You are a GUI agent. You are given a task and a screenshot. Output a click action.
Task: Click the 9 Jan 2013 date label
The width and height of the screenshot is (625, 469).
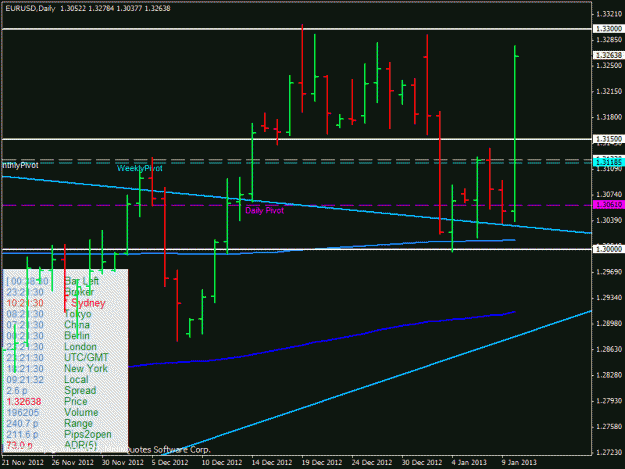tap(519, 462)
